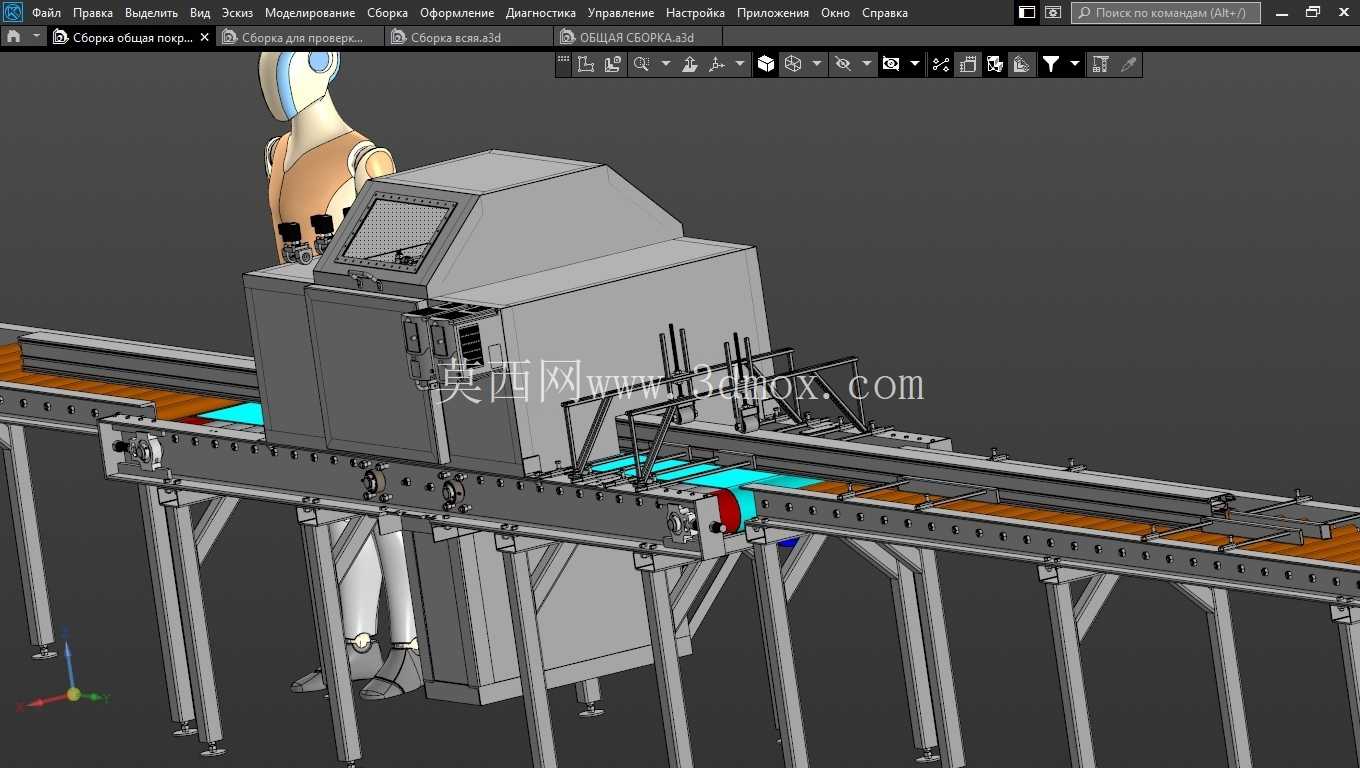Expand the eye visibility dropdown
Viewport: 1360px width, 768px height.
coord(914,64)
